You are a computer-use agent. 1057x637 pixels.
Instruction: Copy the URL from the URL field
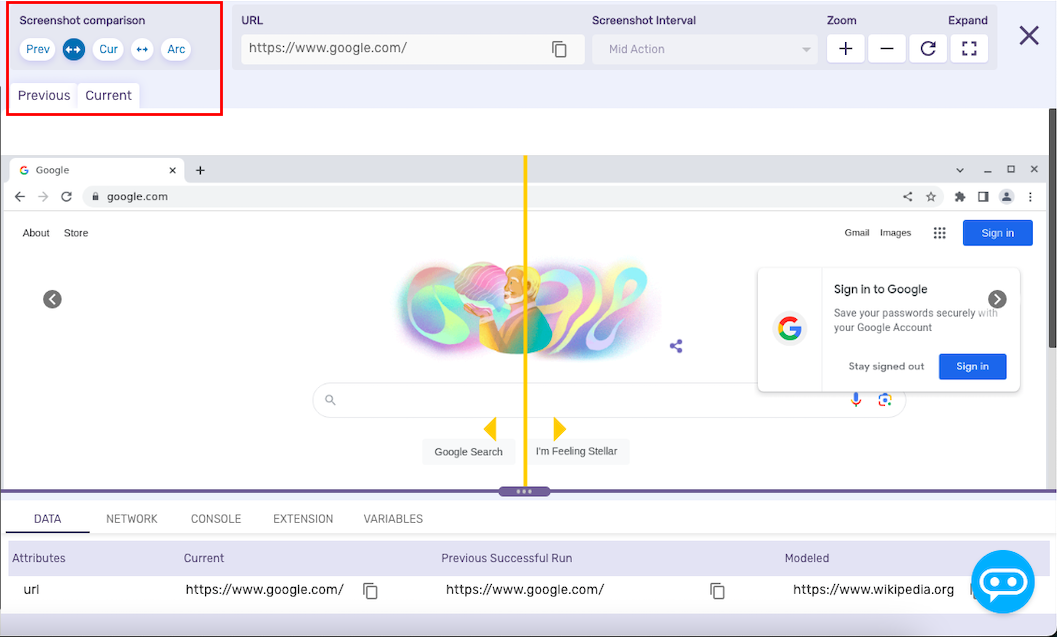559,49
